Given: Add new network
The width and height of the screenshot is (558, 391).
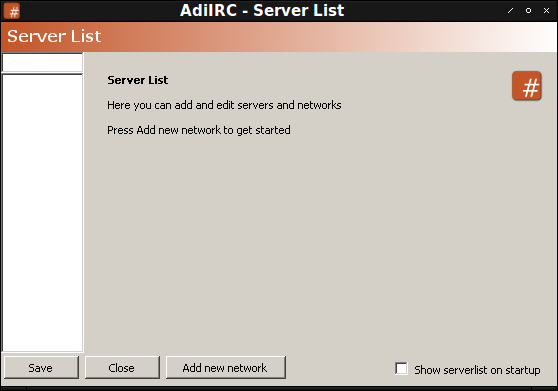Looking at the screenshot, I should point(226,368).
